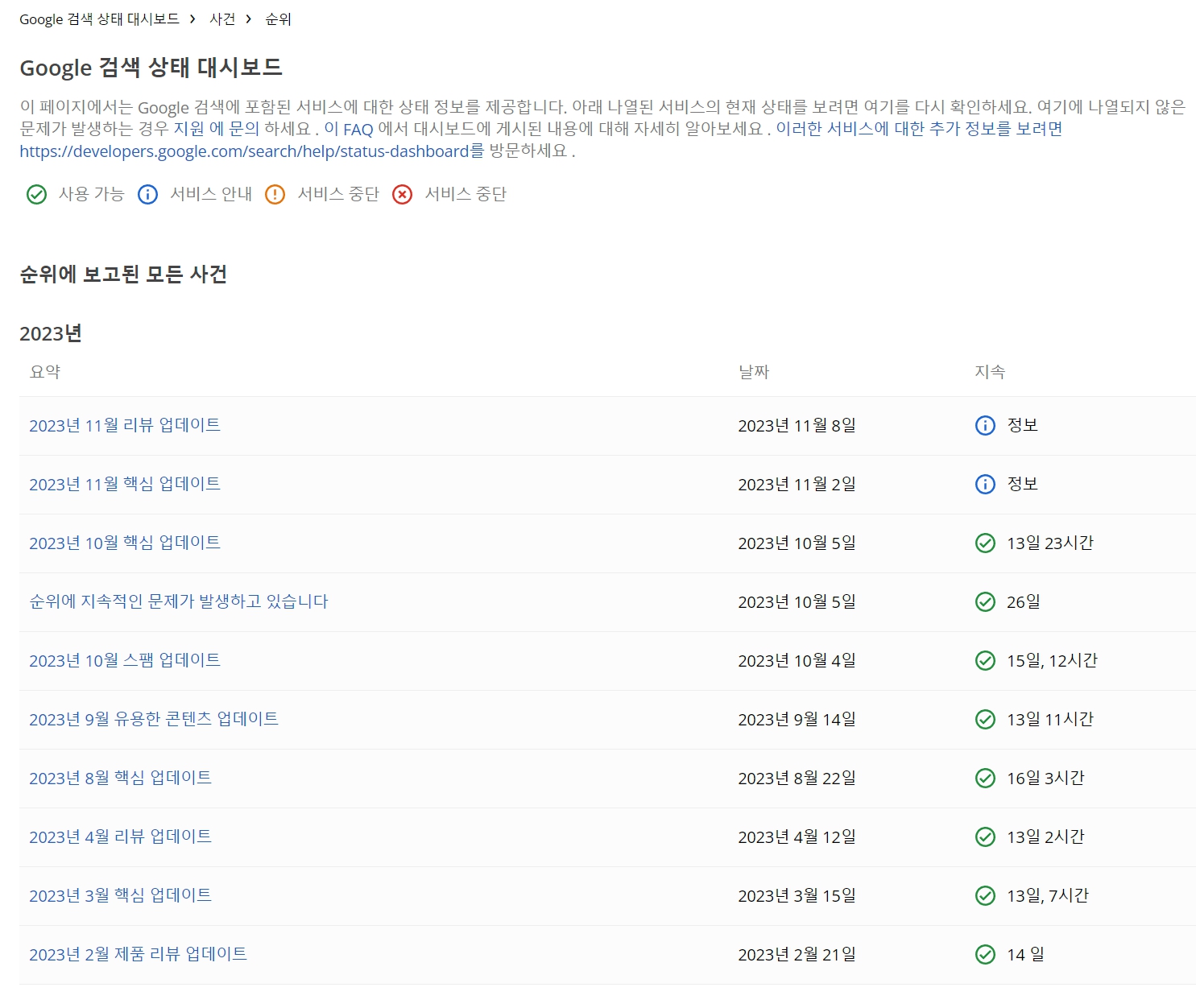The width and height of the screenshot is (1196, 1008).
Task: Select 순위 breadcrumb item
Action: tap(279, 19)
